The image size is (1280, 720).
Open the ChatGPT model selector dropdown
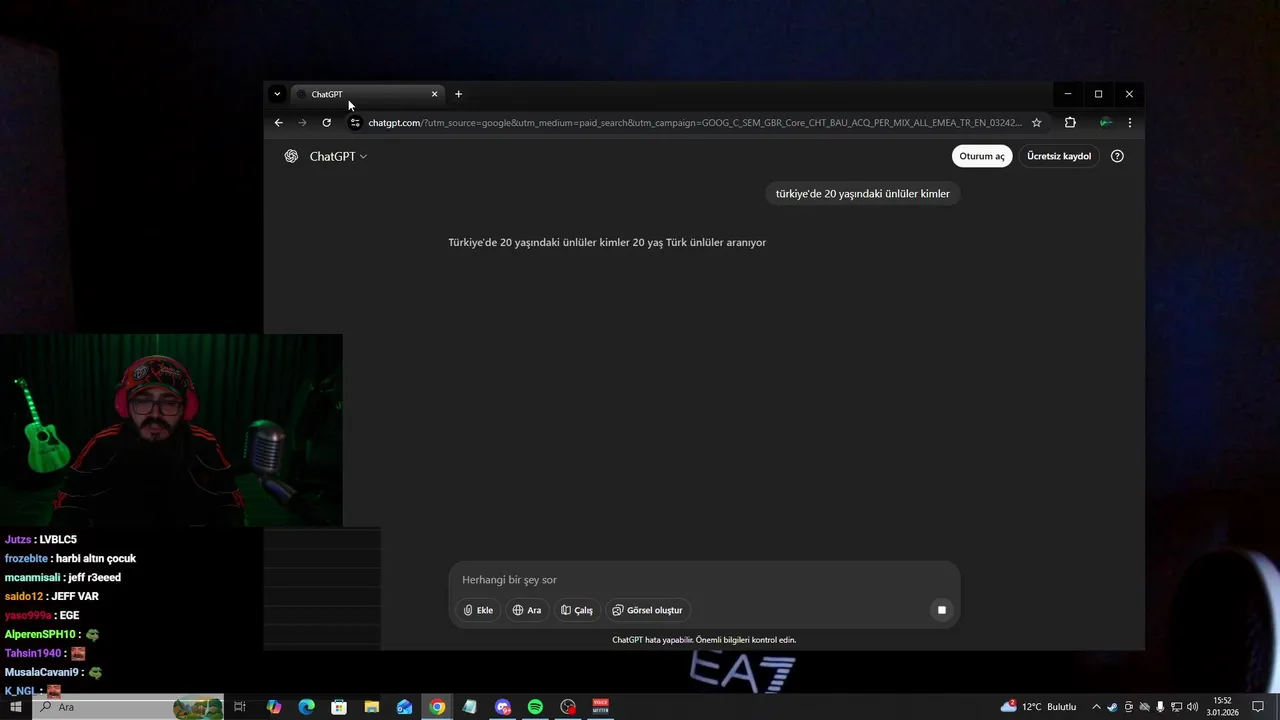[x=338, y=156]
